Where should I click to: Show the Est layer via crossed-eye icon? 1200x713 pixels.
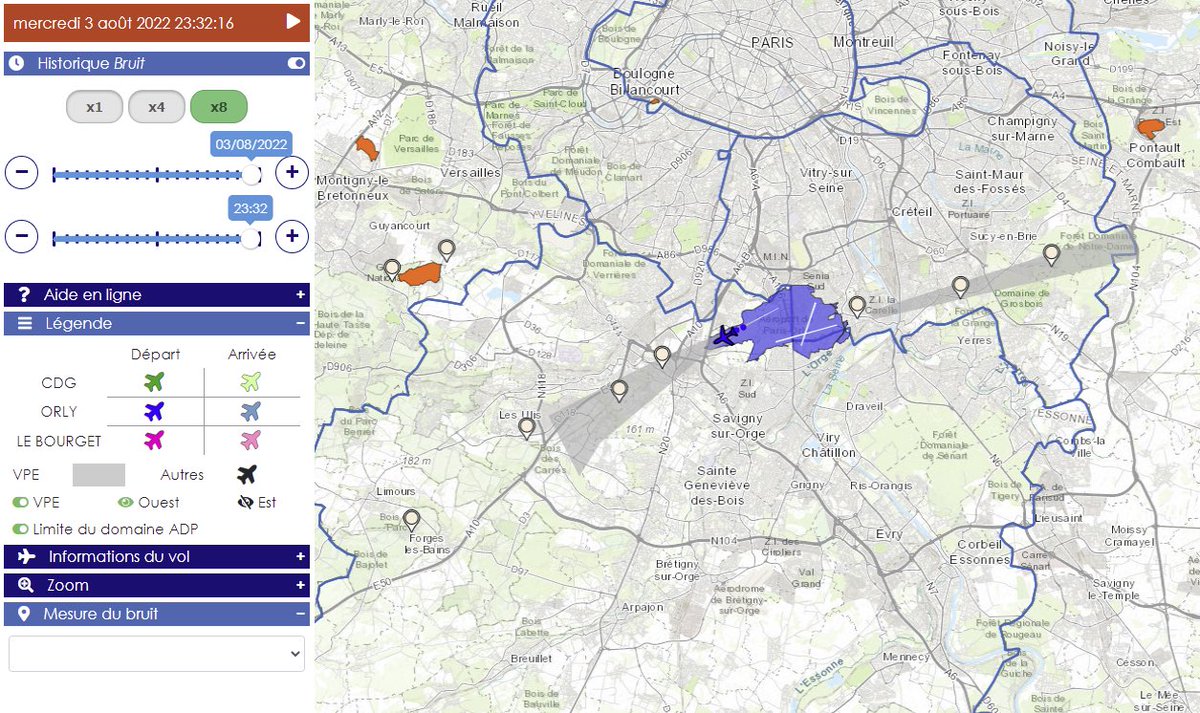(246, 502)
